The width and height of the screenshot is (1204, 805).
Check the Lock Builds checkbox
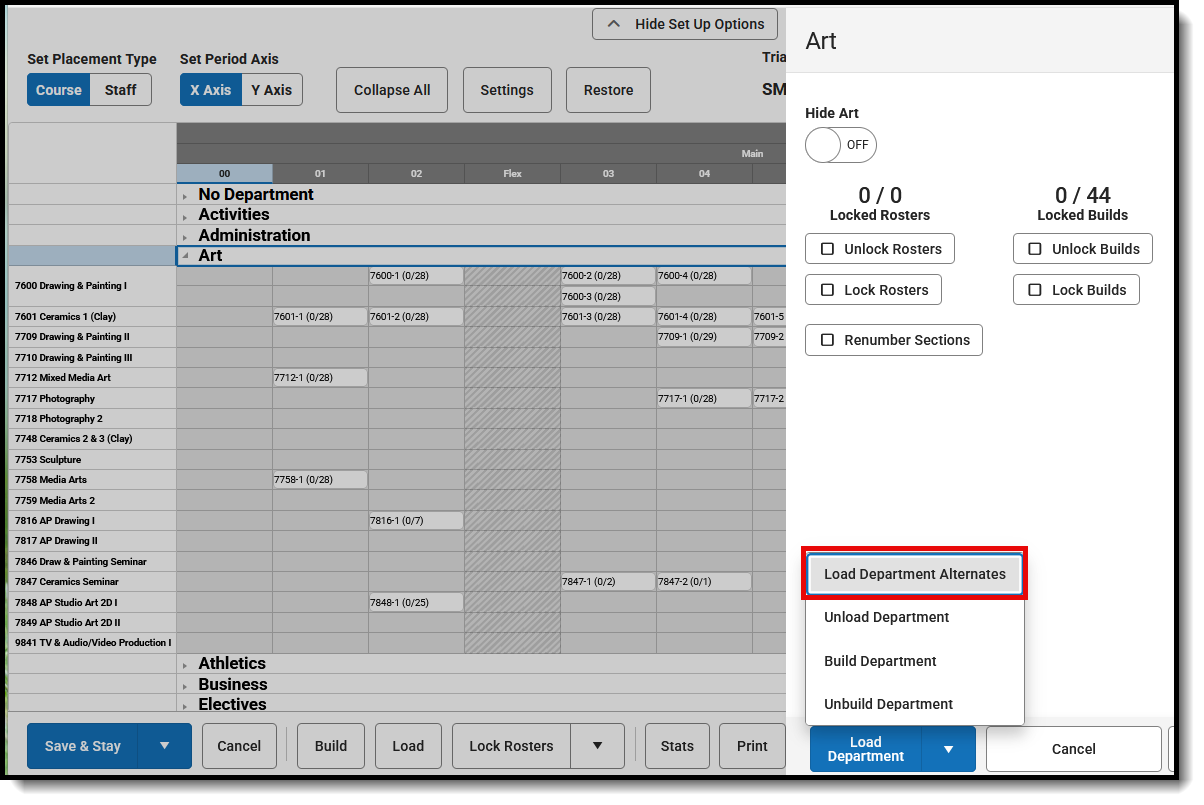pos(1034,289)
